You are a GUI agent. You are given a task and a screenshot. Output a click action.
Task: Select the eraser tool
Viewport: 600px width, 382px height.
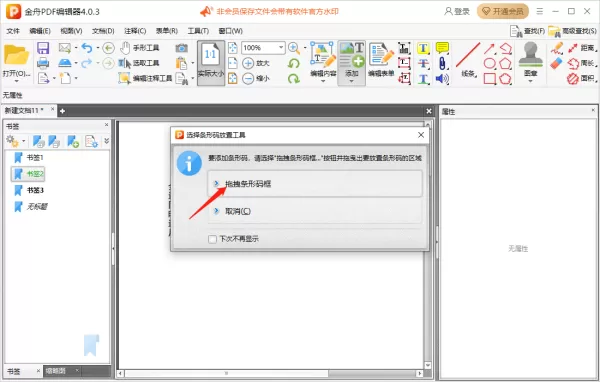556,63
